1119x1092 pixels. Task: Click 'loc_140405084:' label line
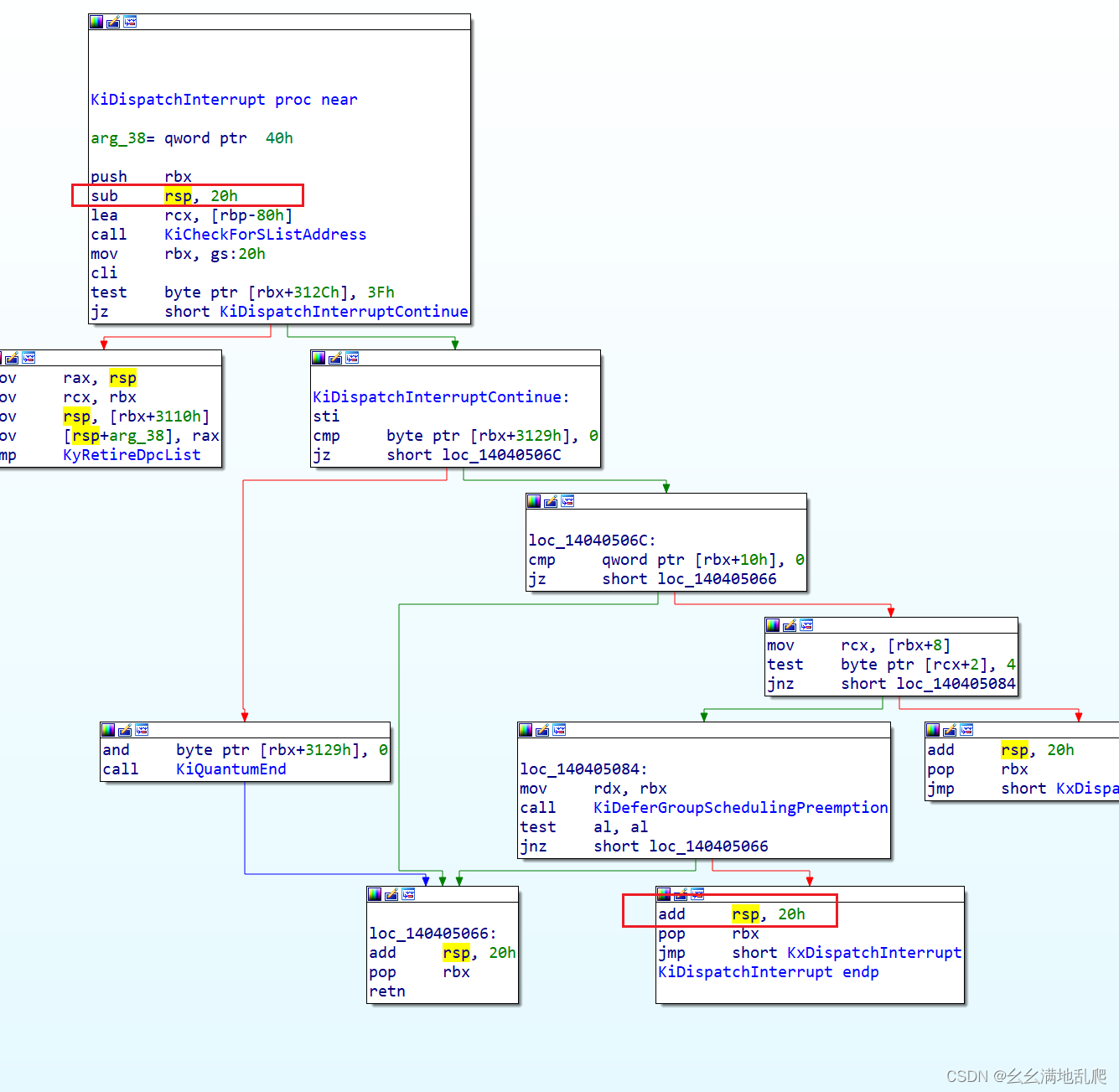(x=584, y=769)
